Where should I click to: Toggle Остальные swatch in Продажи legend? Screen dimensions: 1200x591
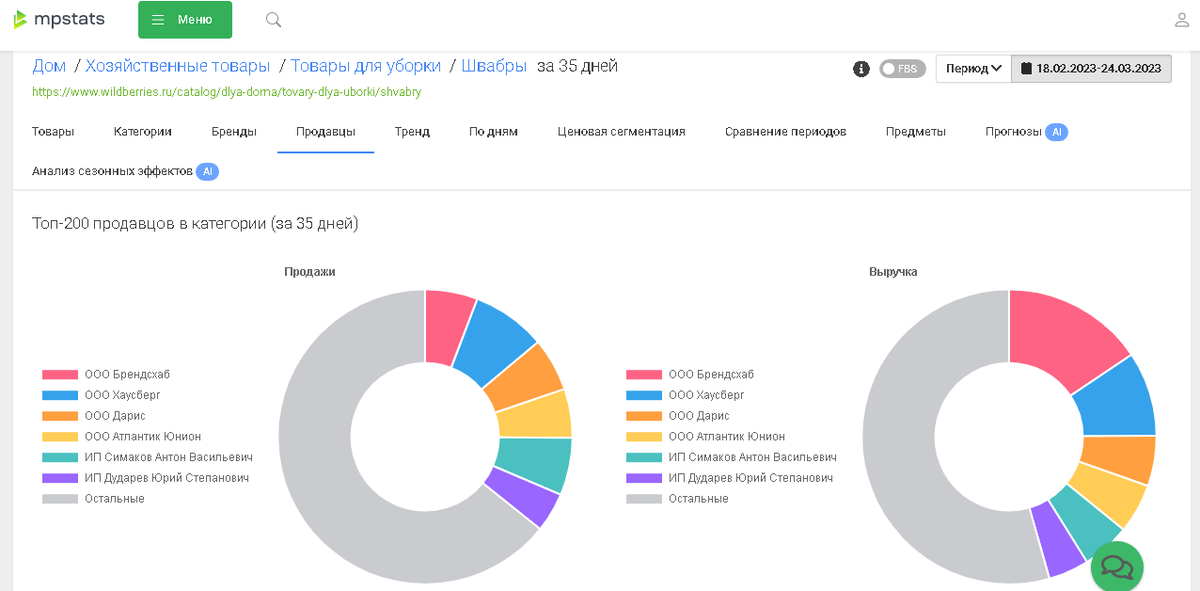60,498
